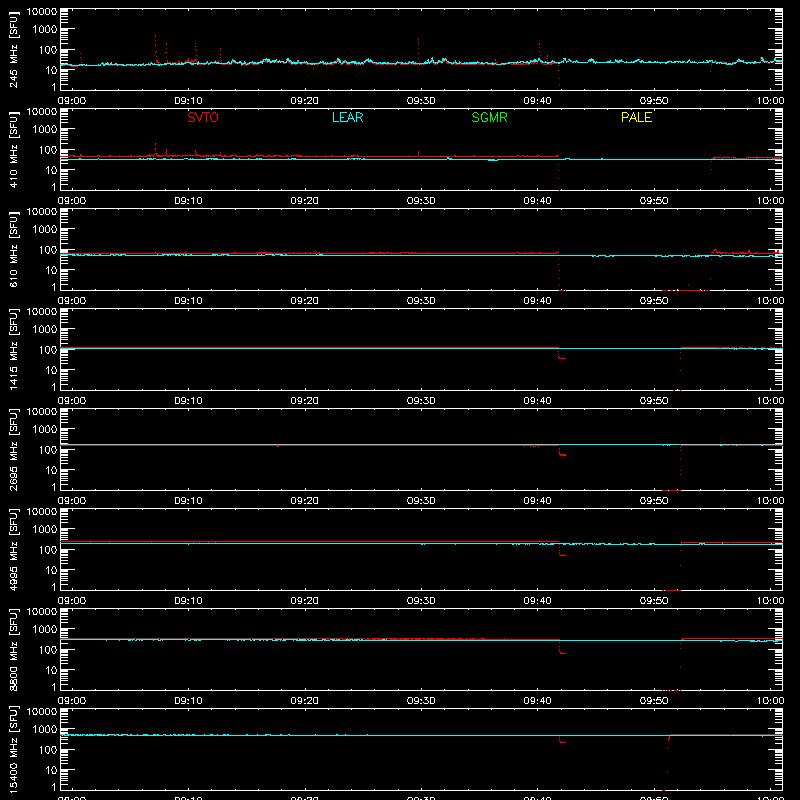The height and width of the screenshot is (800, 800).
Task: Click the 09:00 time label under 245 MHz plot
Action: pos(72,101)
